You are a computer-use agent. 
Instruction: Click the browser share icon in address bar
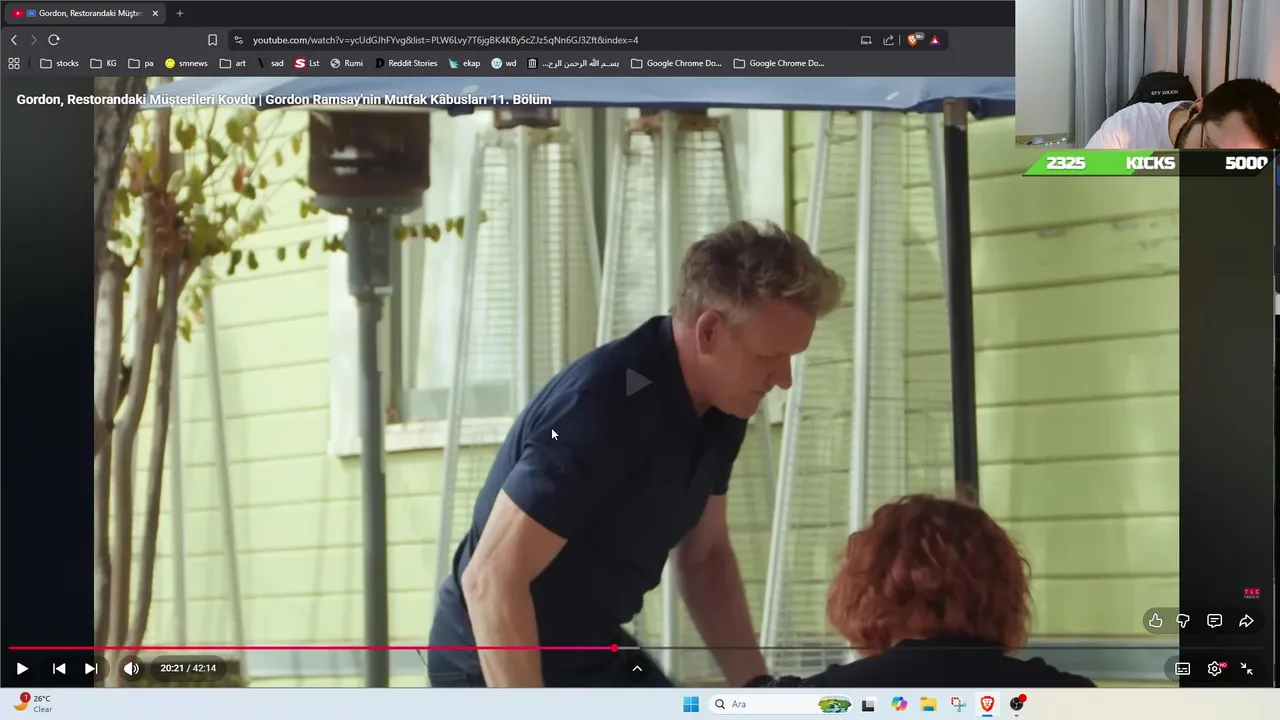(x=888, y=40)
